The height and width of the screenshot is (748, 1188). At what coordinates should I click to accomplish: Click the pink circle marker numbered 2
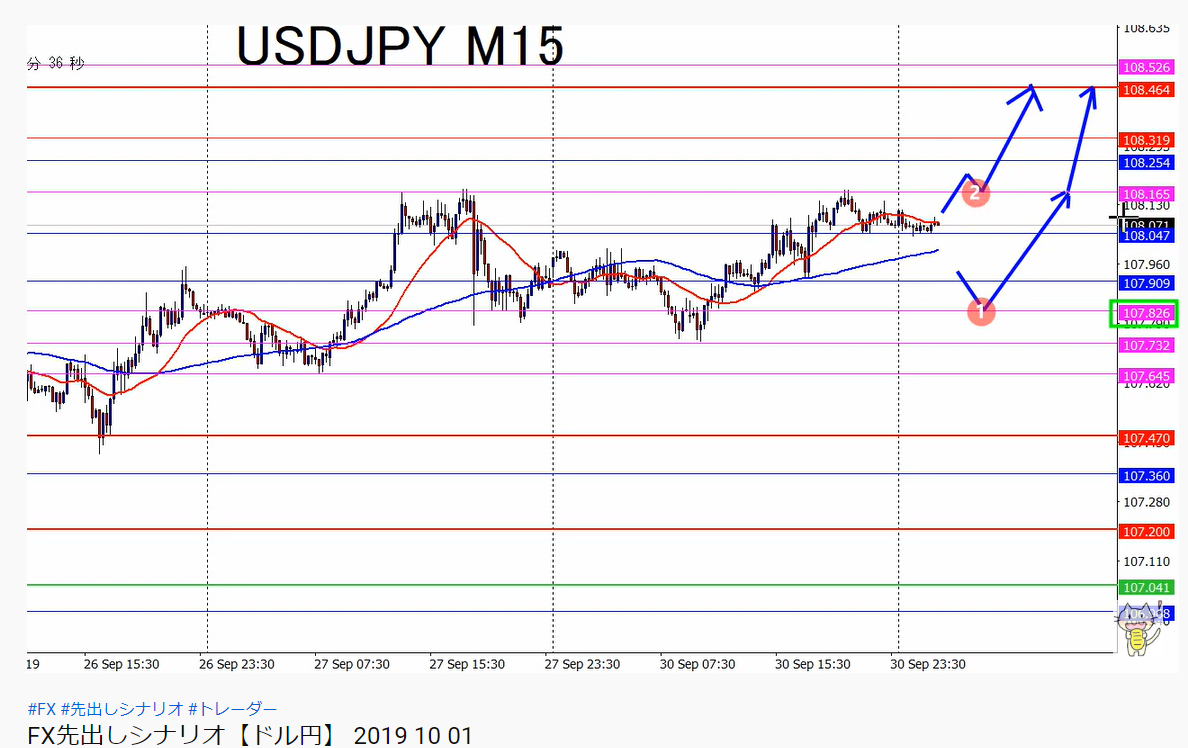(x=975, y=193)
